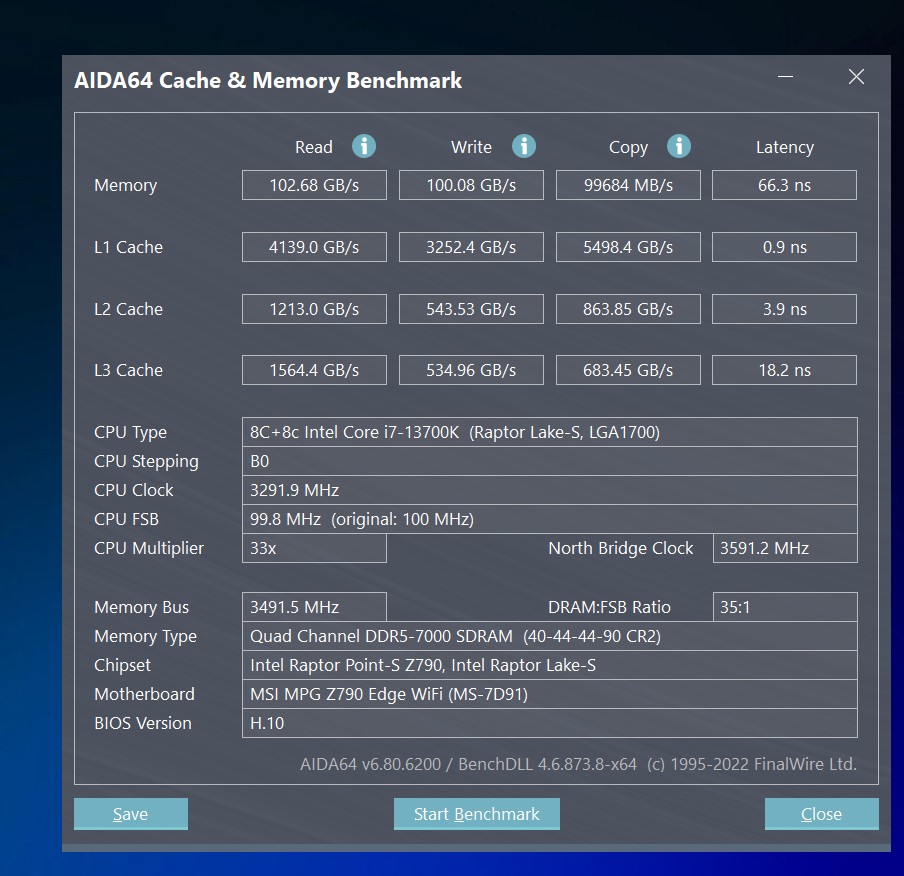Click the CPU Stepping field showing B0
The image size is (904, 876).
(550, 461)
